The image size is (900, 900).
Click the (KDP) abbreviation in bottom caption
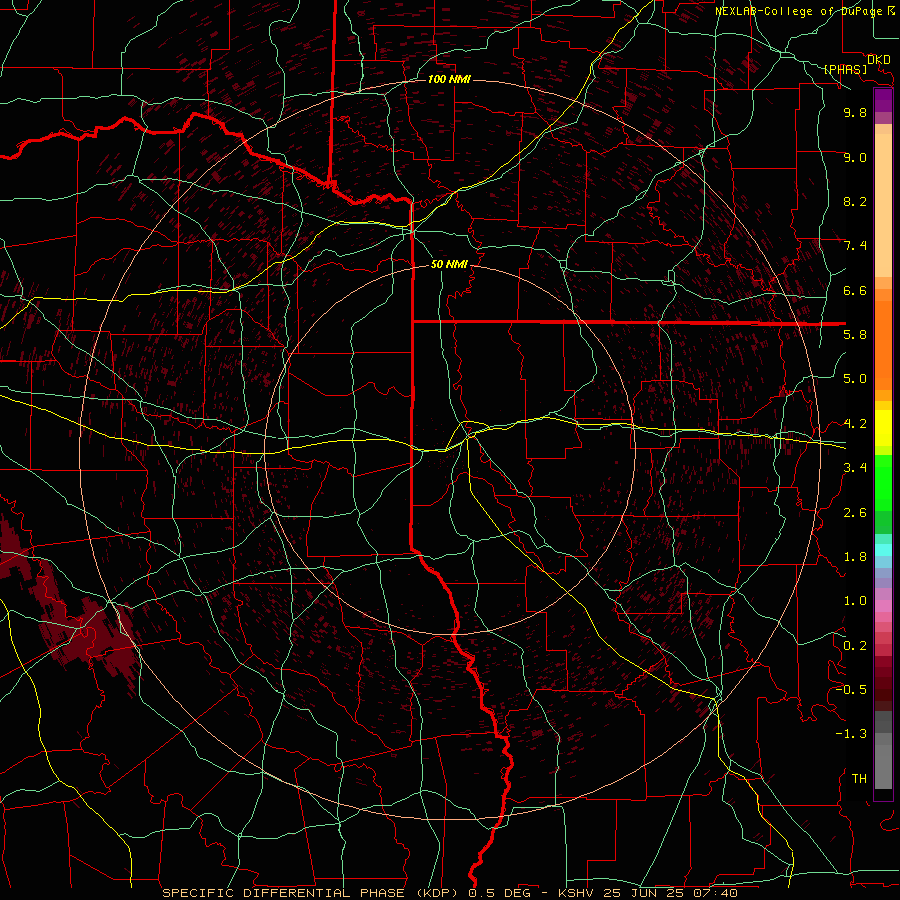pos(437,893)
